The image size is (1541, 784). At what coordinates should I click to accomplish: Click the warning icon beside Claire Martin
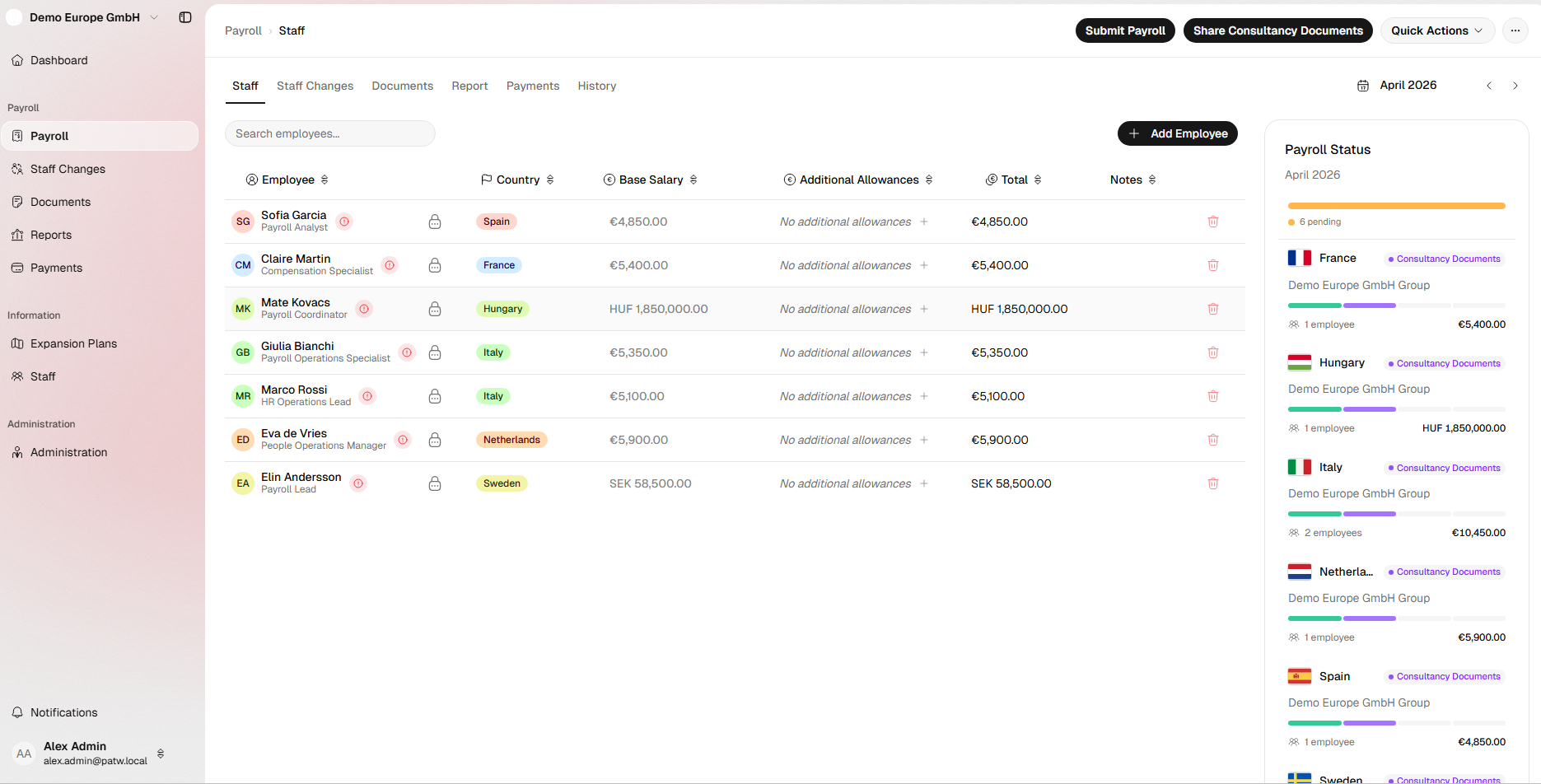(x=390, y=265)
